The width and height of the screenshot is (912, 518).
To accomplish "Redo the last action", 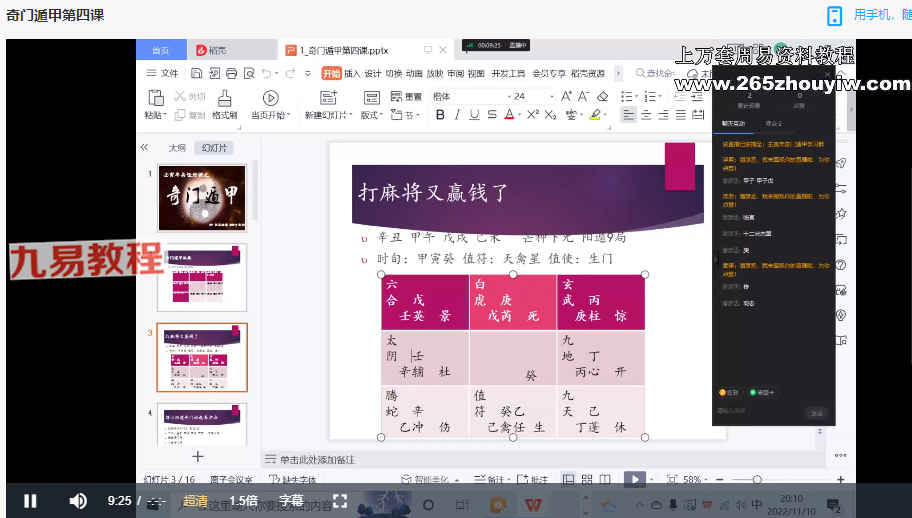I will pos(290,73).
